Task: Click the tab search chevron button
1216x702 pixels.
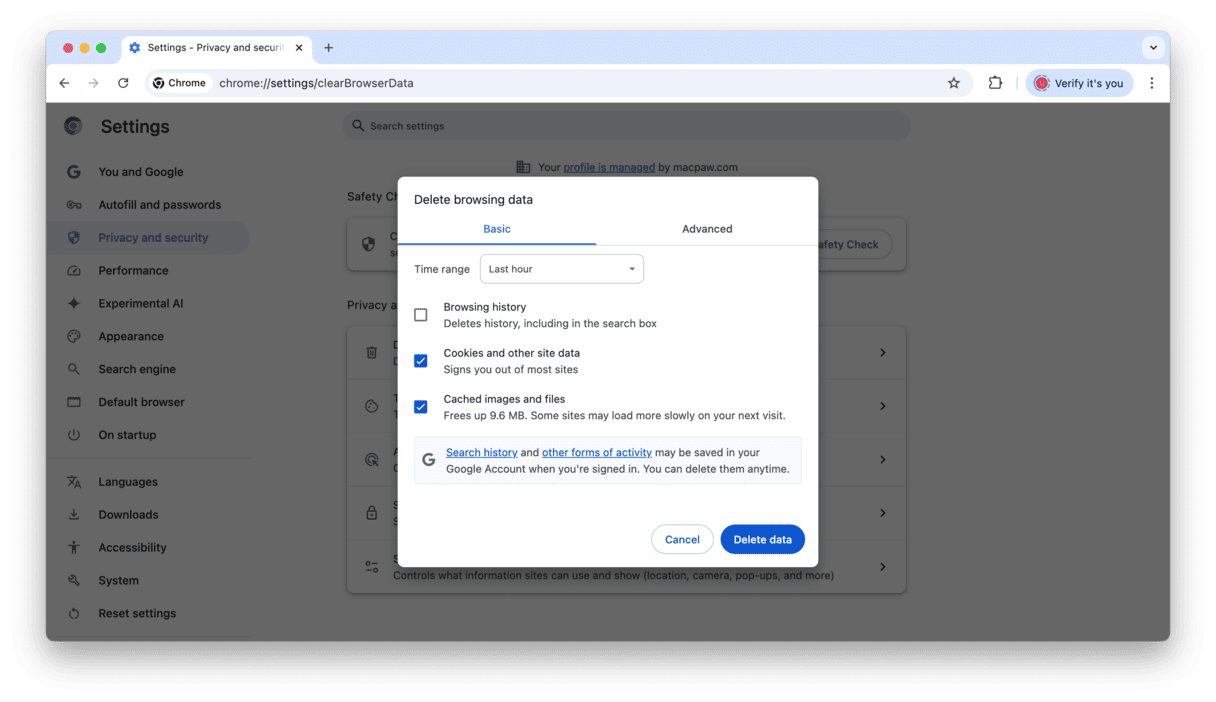Action: pyautogui.click(x=1153, y=47)
